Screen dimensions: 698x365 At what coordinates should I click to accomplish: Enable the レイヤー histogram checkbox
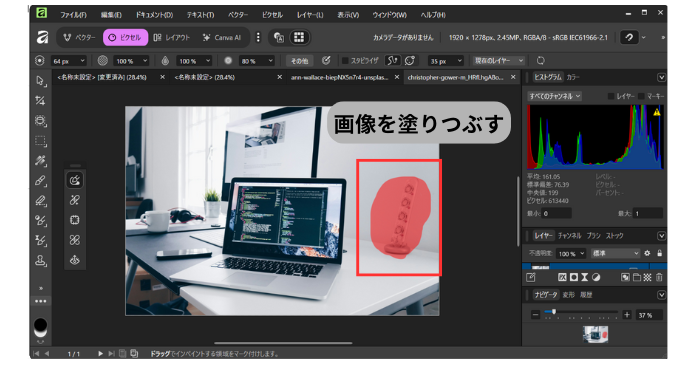click(611, 96)
